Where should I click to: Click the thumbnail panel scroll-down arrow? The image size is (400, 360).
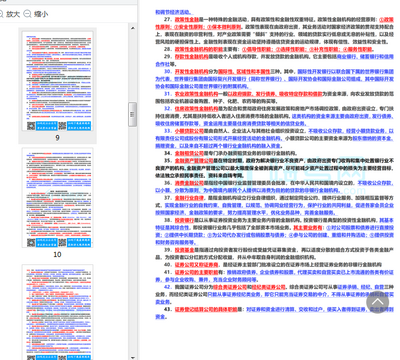coord(133,357)
